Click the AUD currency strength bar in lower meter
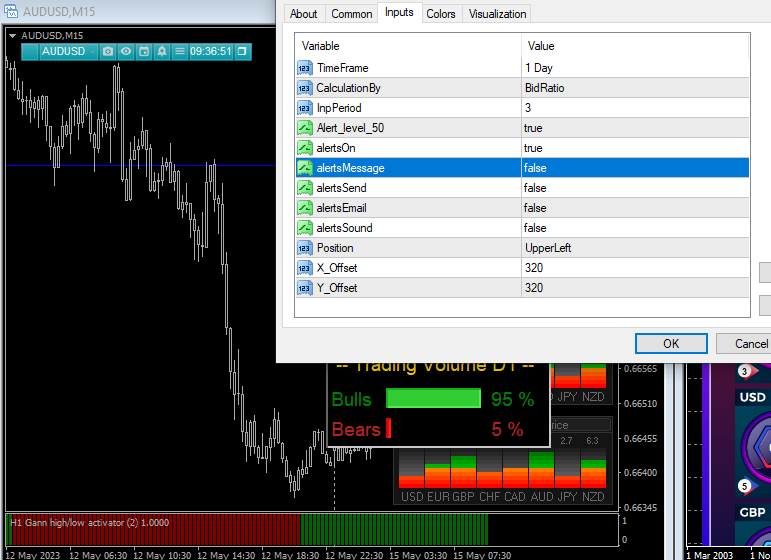Screen dimensions: 771x560 pyautogui.click(x=541, y=470)
